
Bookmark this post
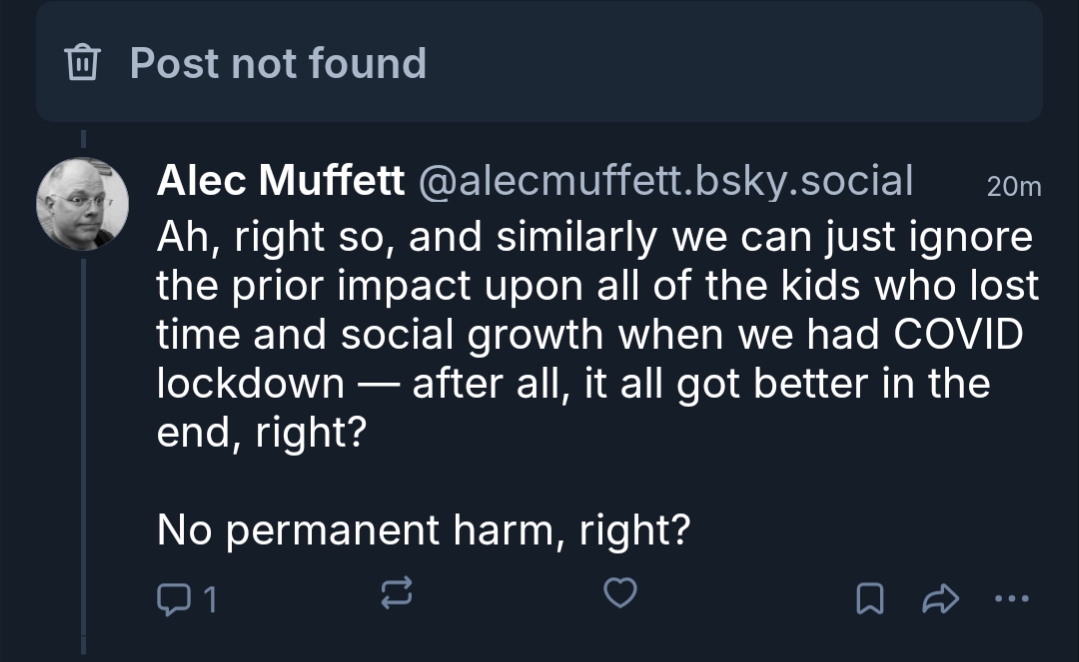pos(870,598)
